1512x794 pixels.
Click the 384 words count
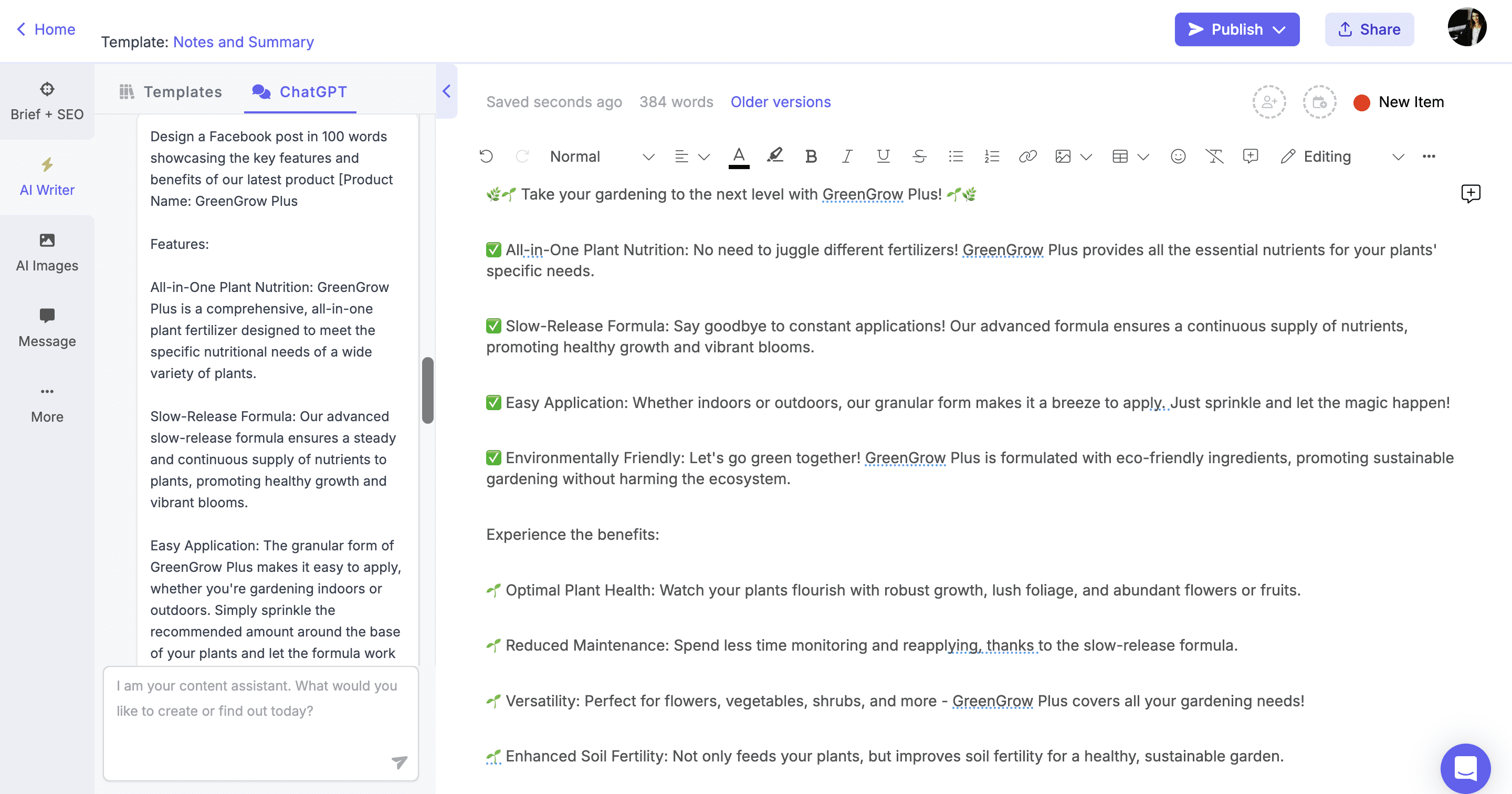676,102
